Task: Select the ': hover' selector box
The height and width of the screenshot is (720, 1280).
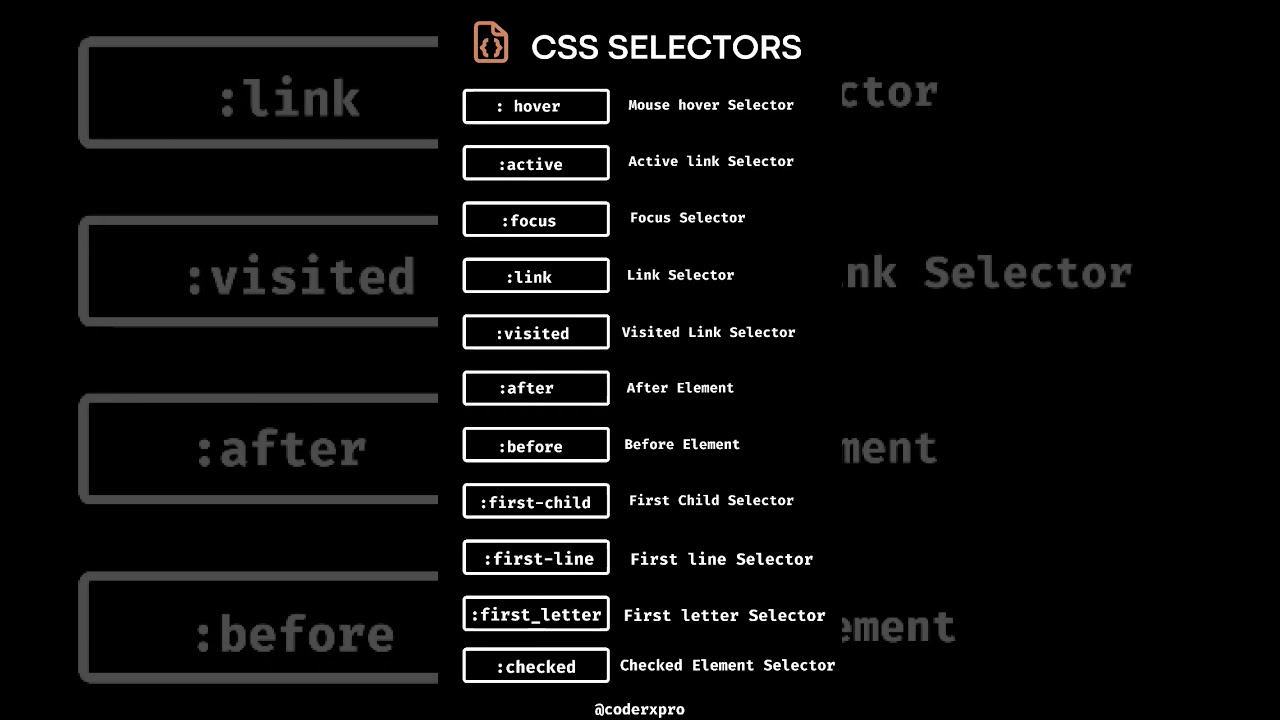Action: pos(536,107)
